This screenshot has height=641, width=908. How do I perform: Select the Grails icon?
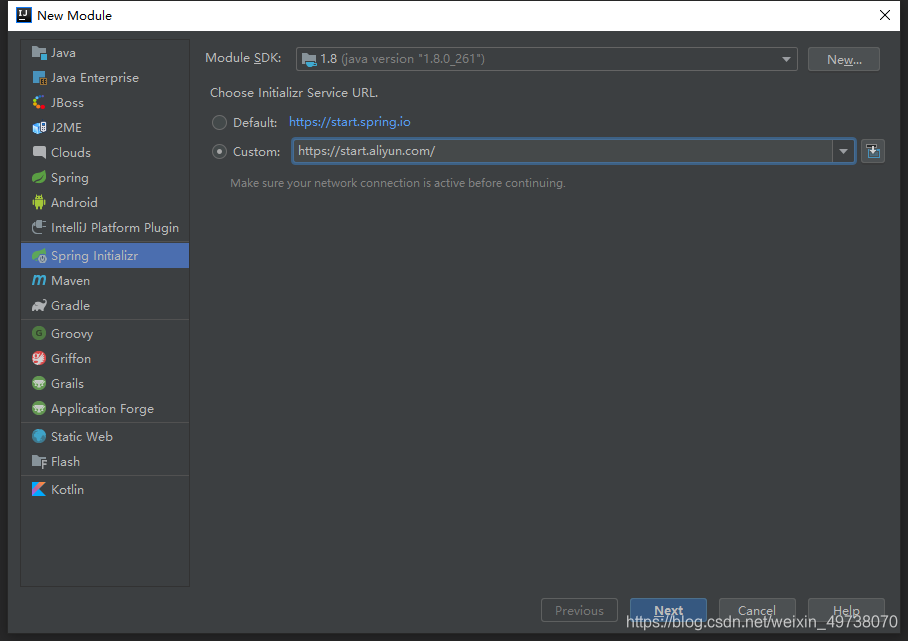pos(39,383)
